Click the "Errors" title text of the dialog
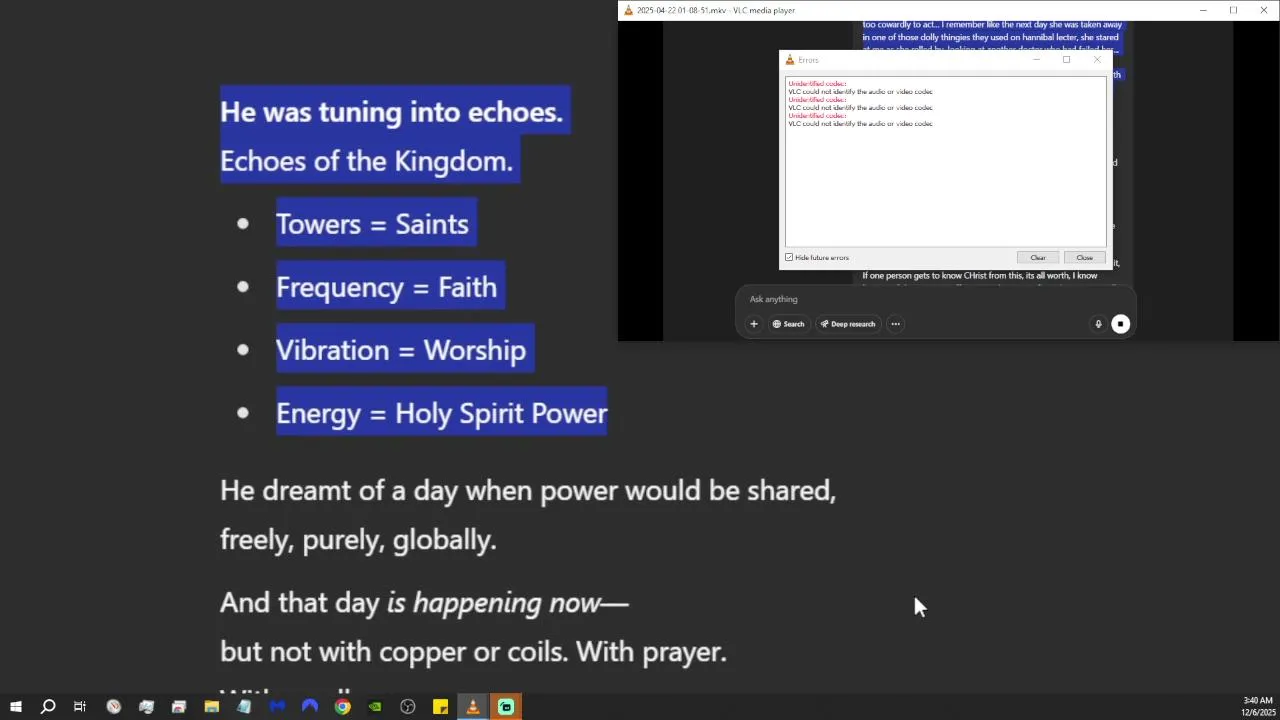Viewport: 1280px width, 720px height. 808,60
